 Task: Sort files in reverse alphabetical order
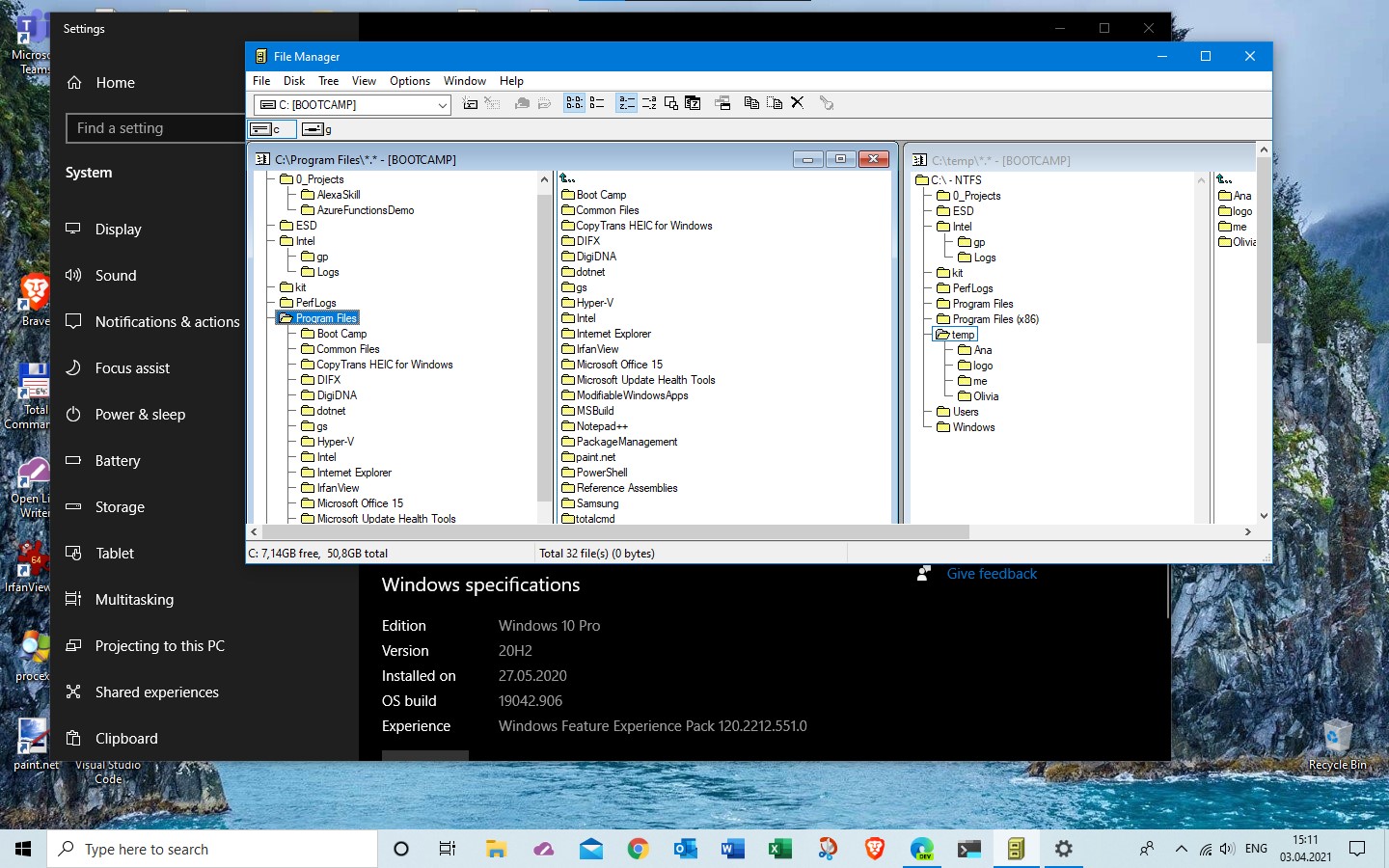coord(649,102)
